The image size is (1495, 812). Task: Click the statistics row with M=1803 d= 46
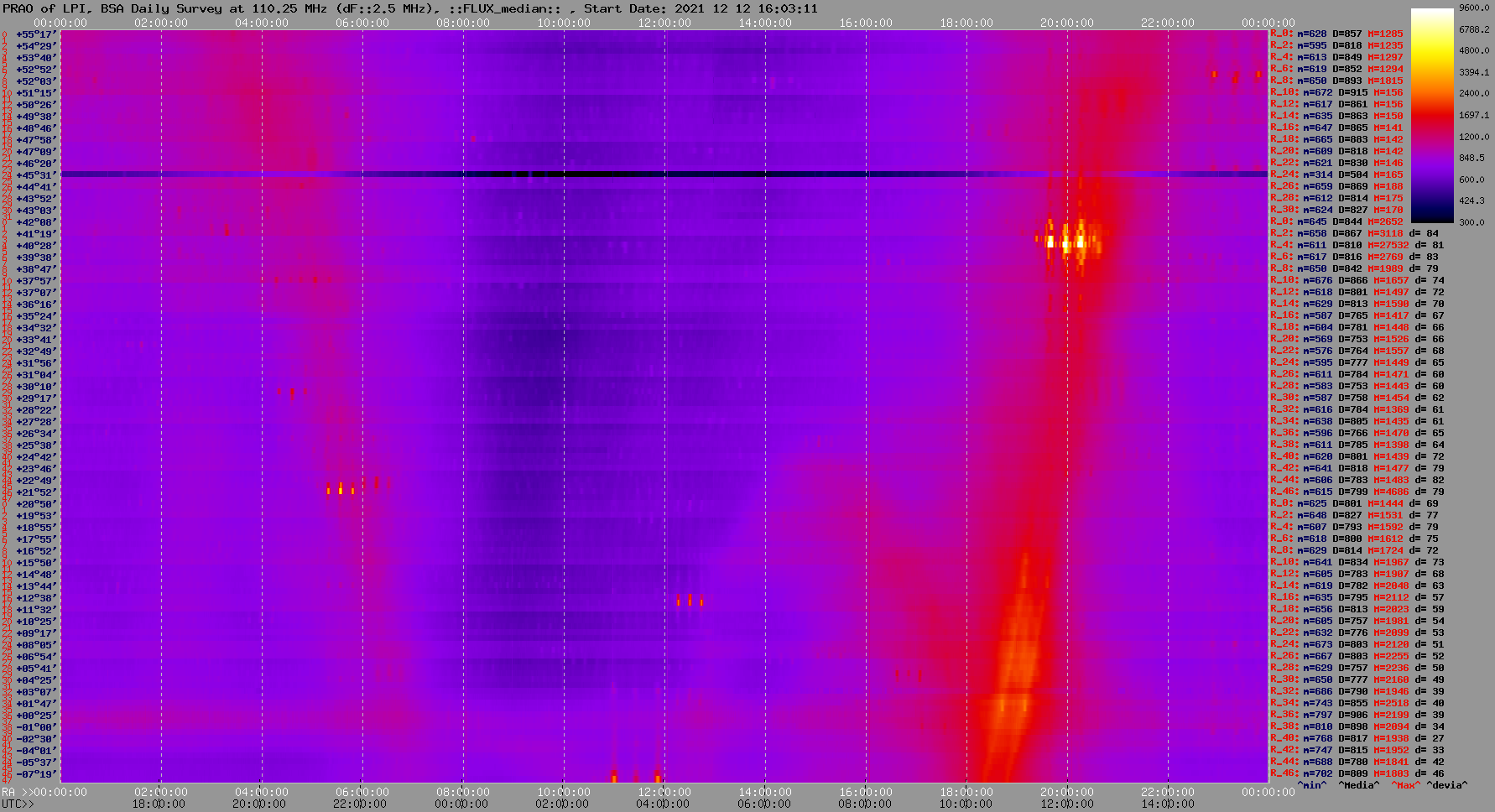click(x=1357, y=773)
